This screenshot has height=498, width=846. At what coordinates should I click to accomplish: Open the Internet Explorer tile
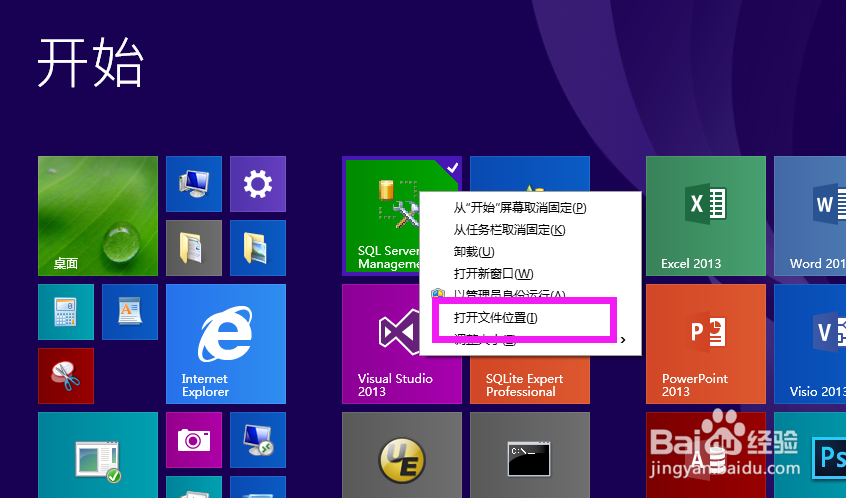(226, 344)
